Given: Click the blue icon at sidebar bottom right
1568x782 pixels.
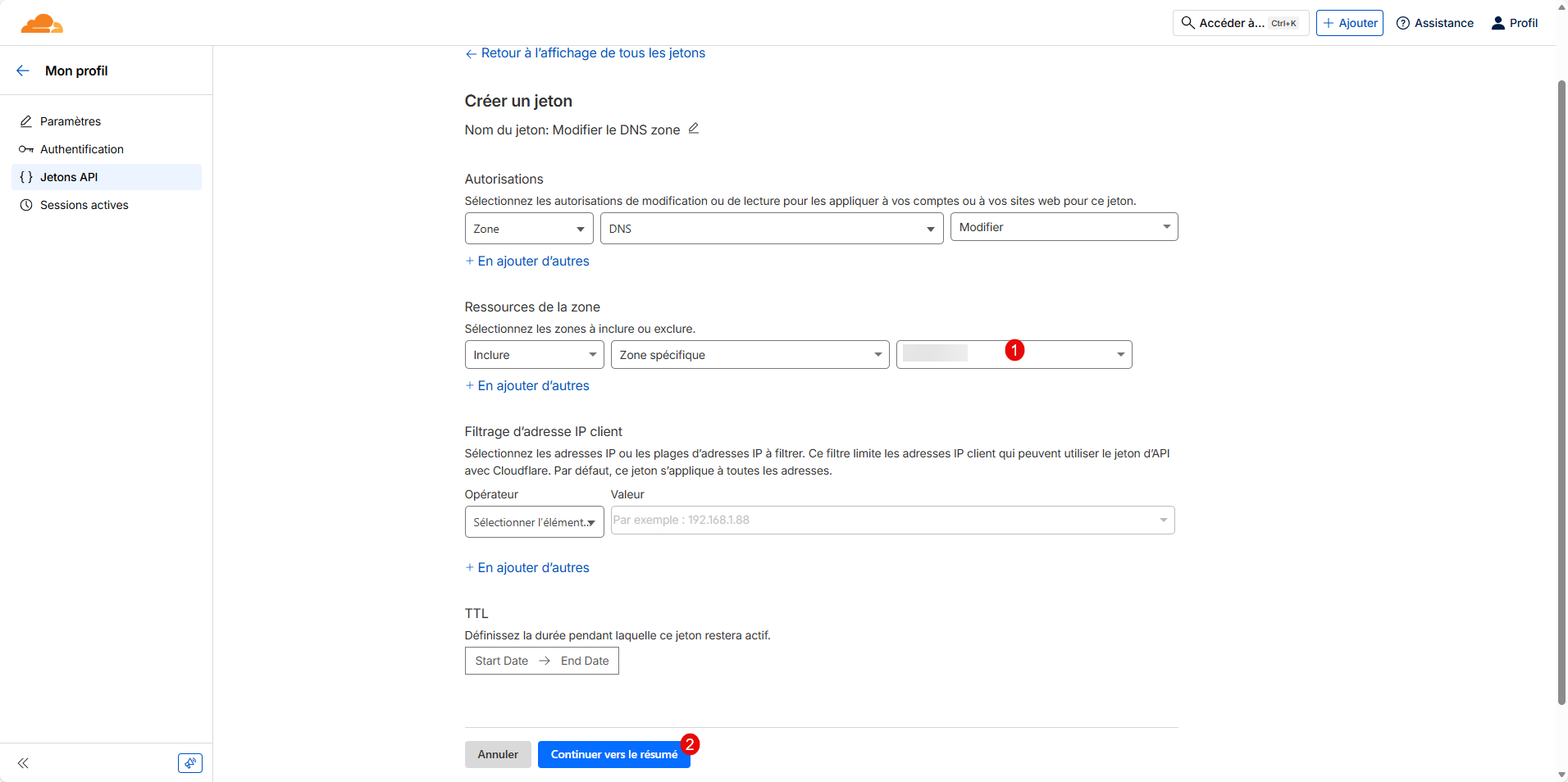Looking at the screenshot, I should [189, 763].
